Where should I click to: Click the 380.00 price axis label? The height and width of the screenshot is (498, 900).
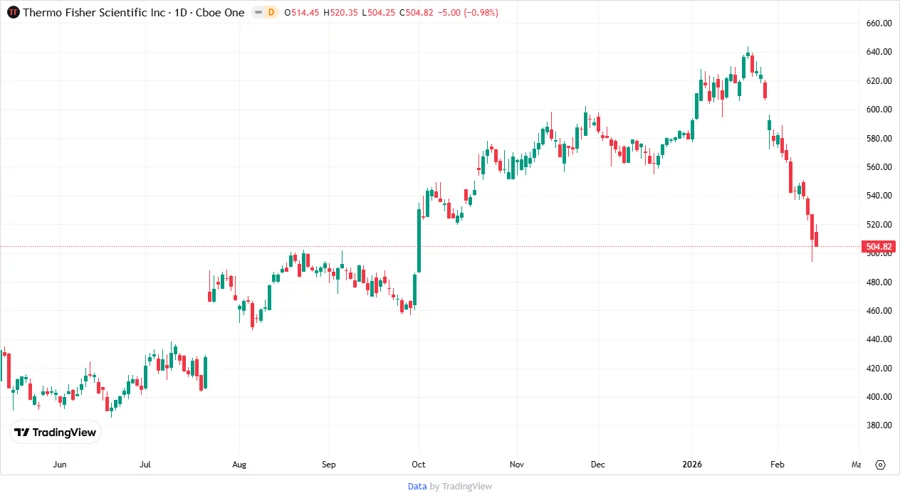[x=879, y=425]
